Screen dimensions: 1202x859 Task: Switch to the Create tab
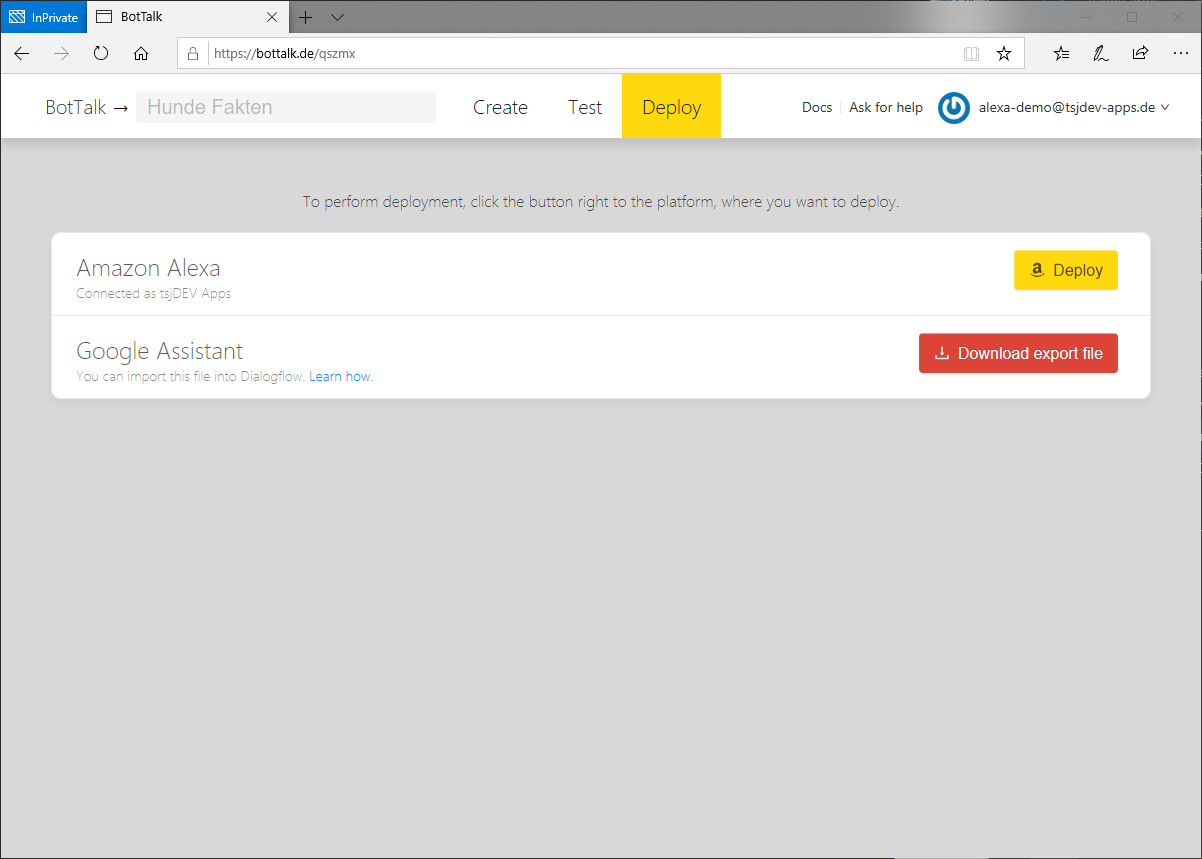(500, 107)
